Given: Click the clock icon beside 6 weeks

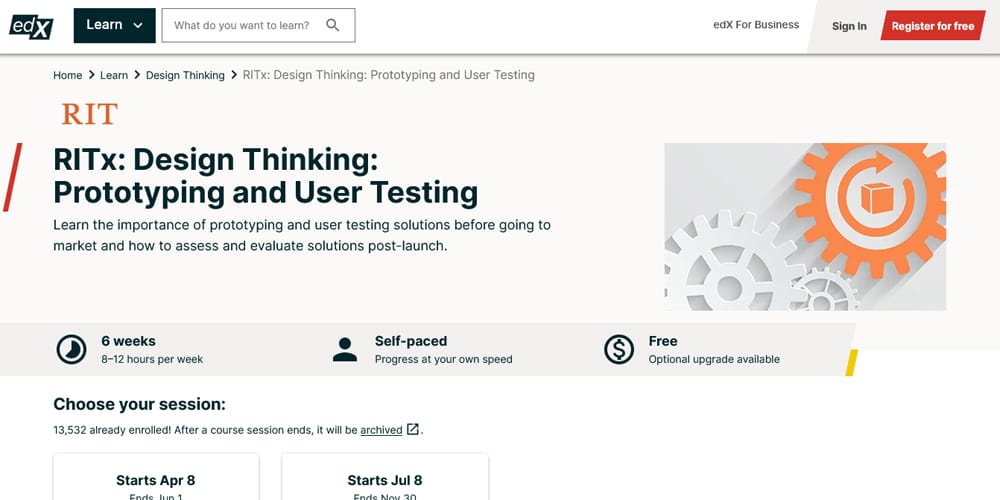Looking at the screenshot, I should (71, 349).
